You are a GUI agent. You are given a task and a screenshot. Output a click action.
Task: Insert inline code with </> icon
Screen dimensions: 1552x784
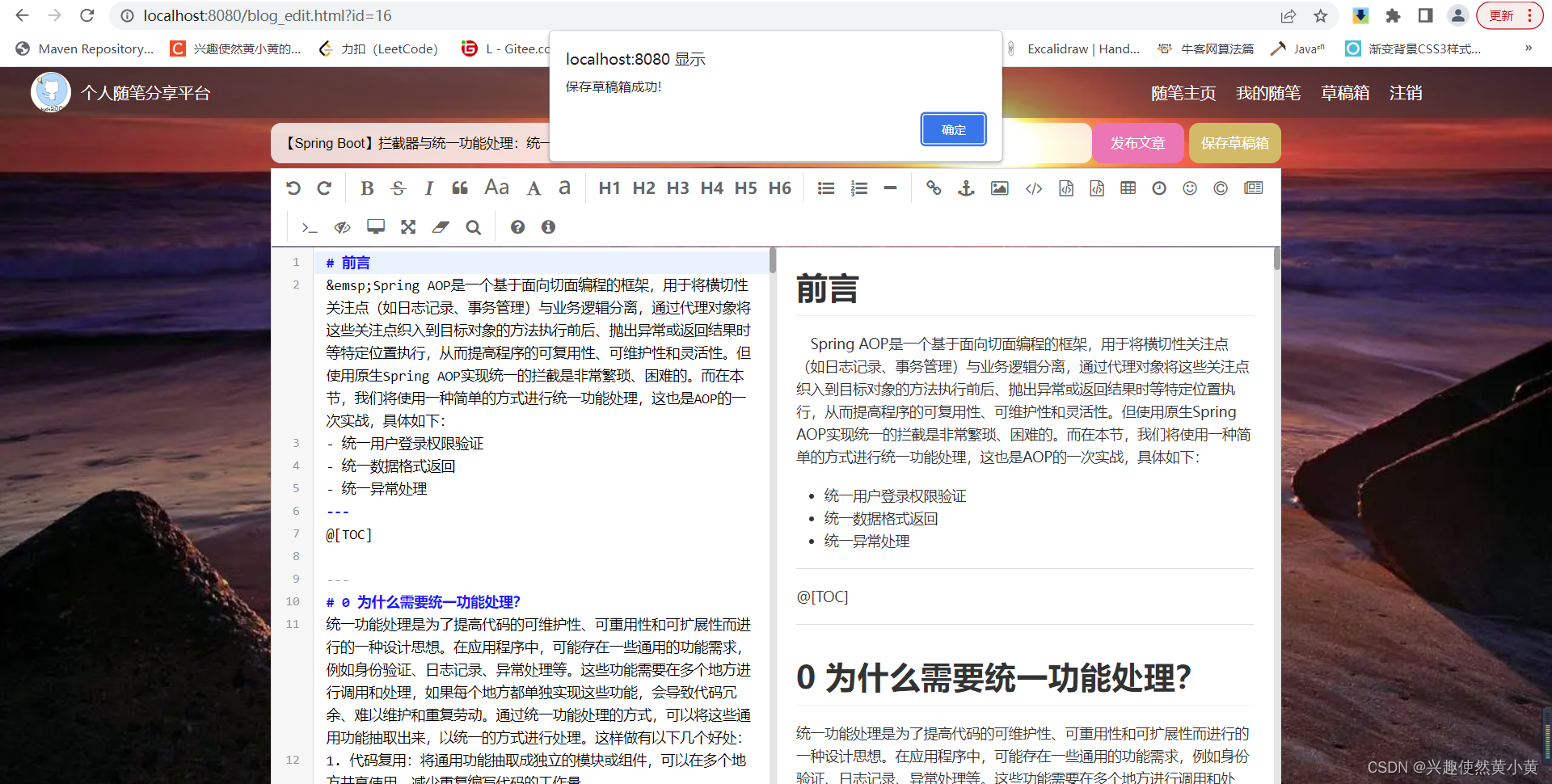(1034, 188)
